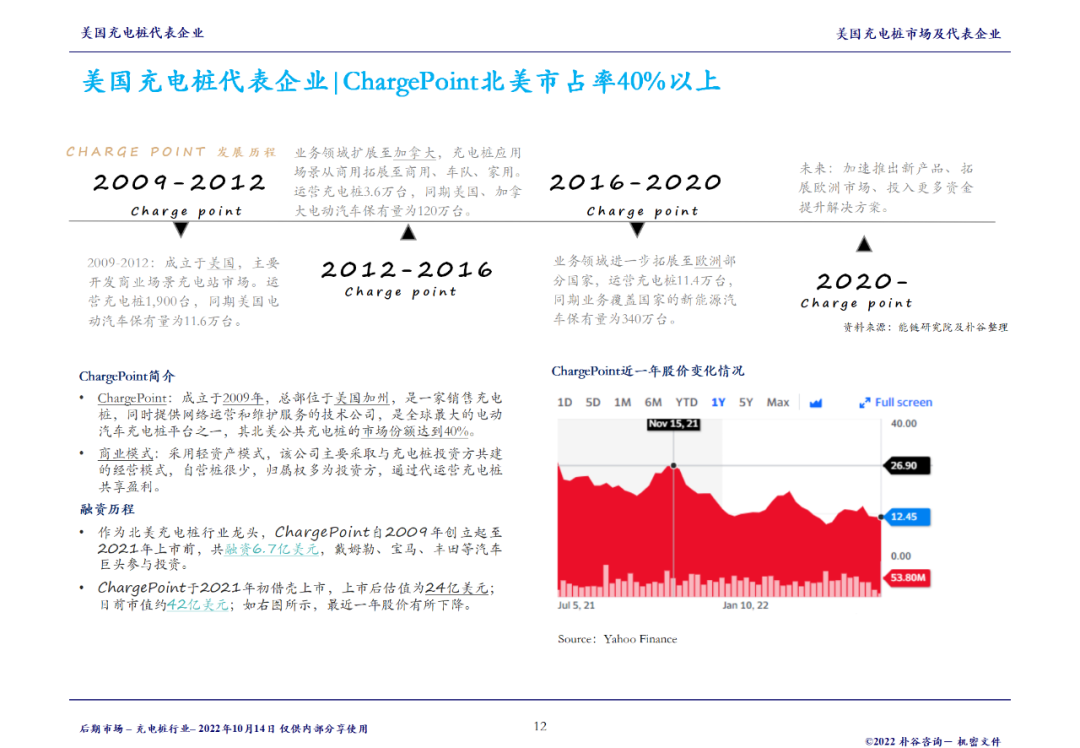The height and width of the screenshot is (748, 1080).
Task: Click the 融资历程 section heading
Action: click(107, 509)
